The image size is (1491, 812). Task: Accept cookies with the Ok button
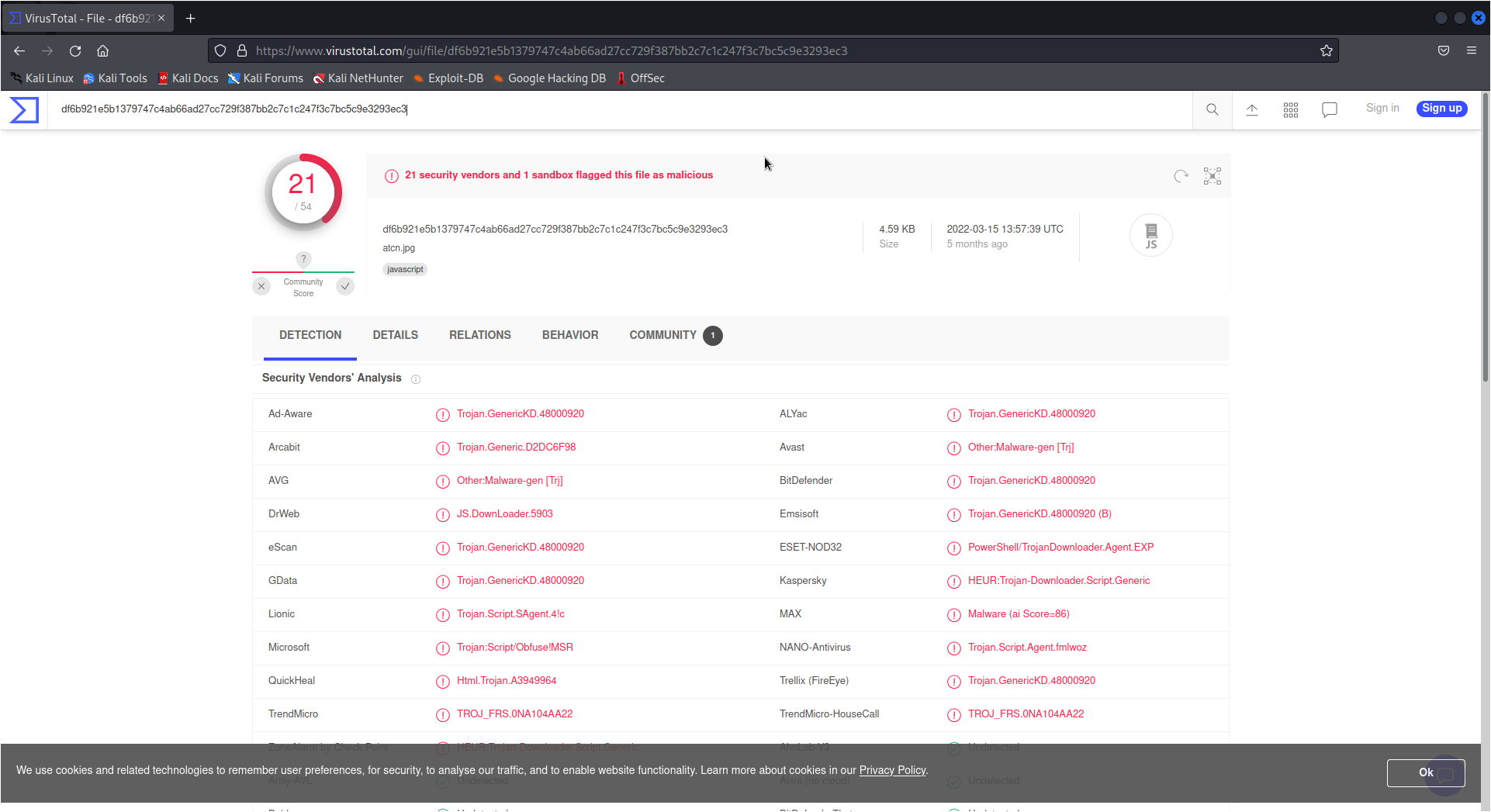1426,772
